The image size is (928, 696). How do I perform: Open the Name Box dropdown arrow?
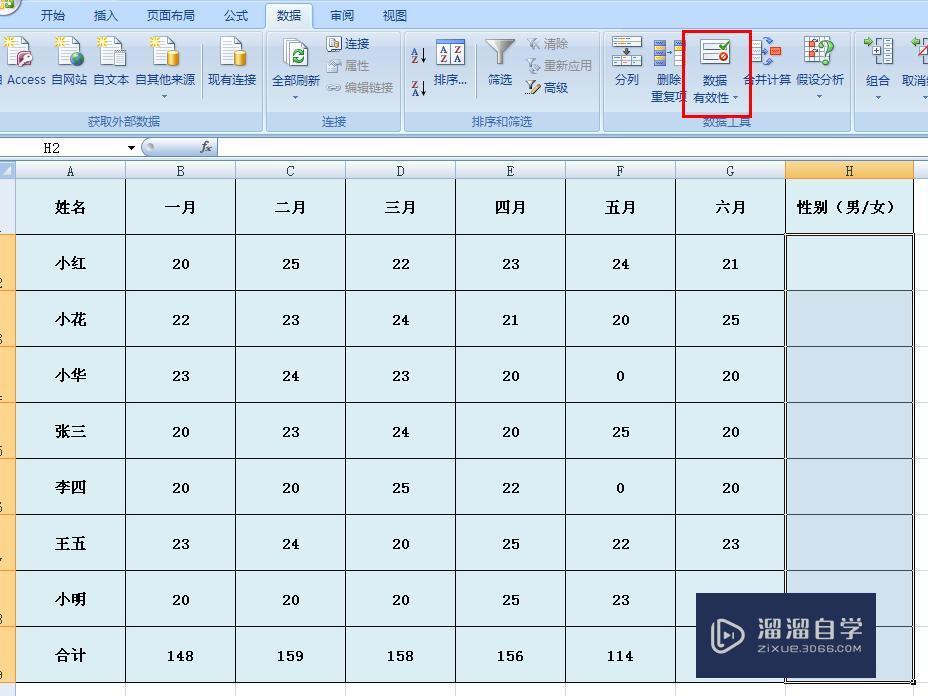coord(131,147)
